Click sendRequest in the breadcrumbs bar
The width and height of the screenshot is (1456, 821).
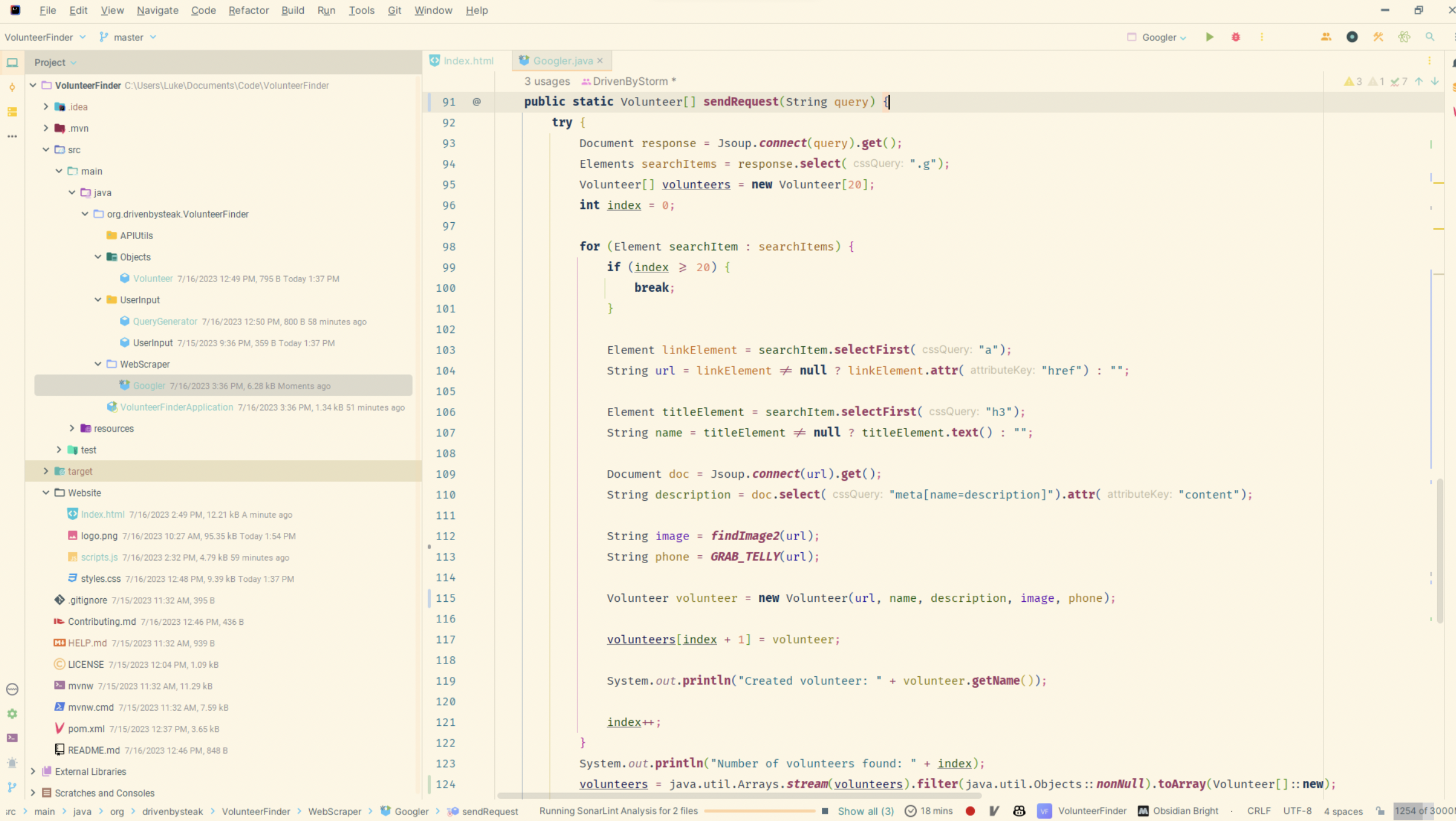tap(490, 811)
